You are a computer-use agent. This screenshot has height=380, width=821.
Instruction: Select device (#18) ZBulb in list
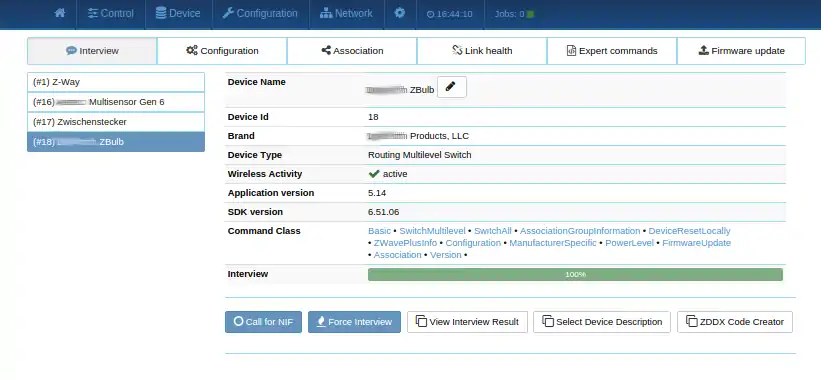(116, 142)
